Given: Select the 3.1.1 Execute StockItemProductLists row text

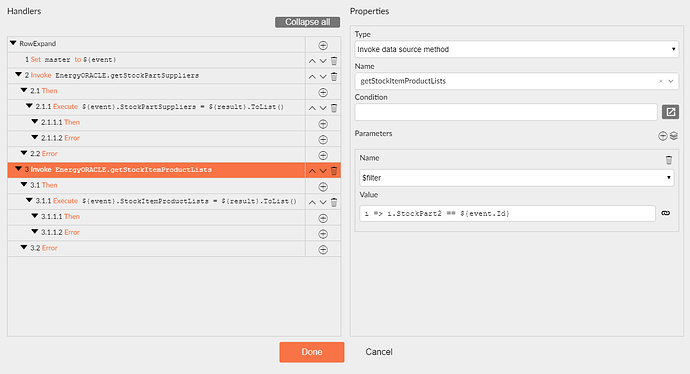Looking at the screenshot, I should pyautogui.click(x=166, y=201).
